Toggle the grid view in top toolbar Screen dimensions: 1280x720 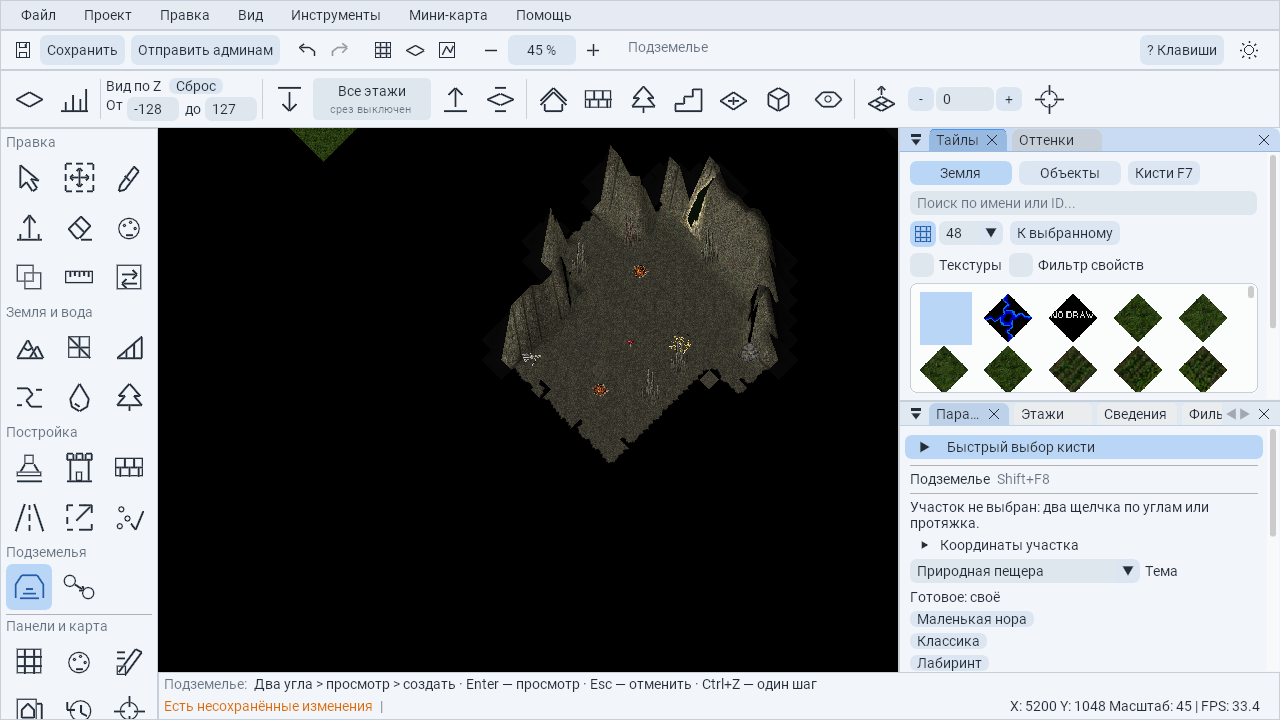click(x=383, y=50)
